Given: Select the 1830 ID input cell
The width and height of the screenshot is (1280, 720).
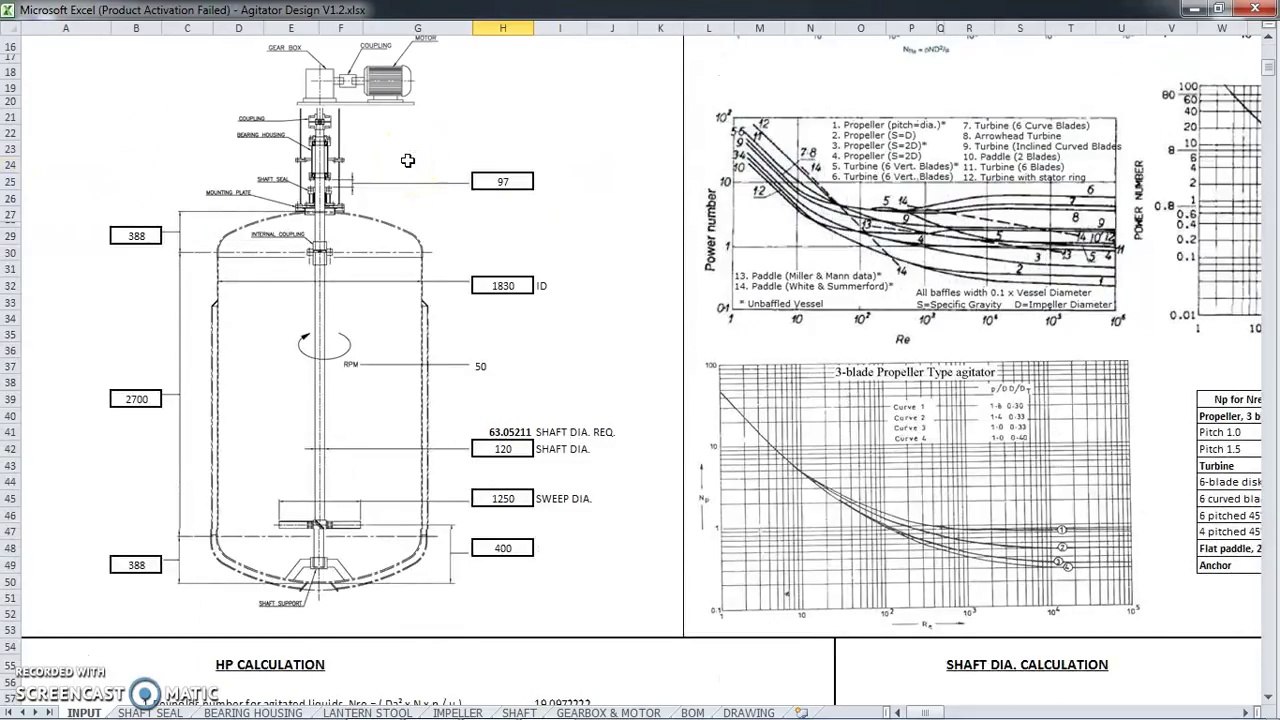Looking at the screenshot, I should 502,286.
